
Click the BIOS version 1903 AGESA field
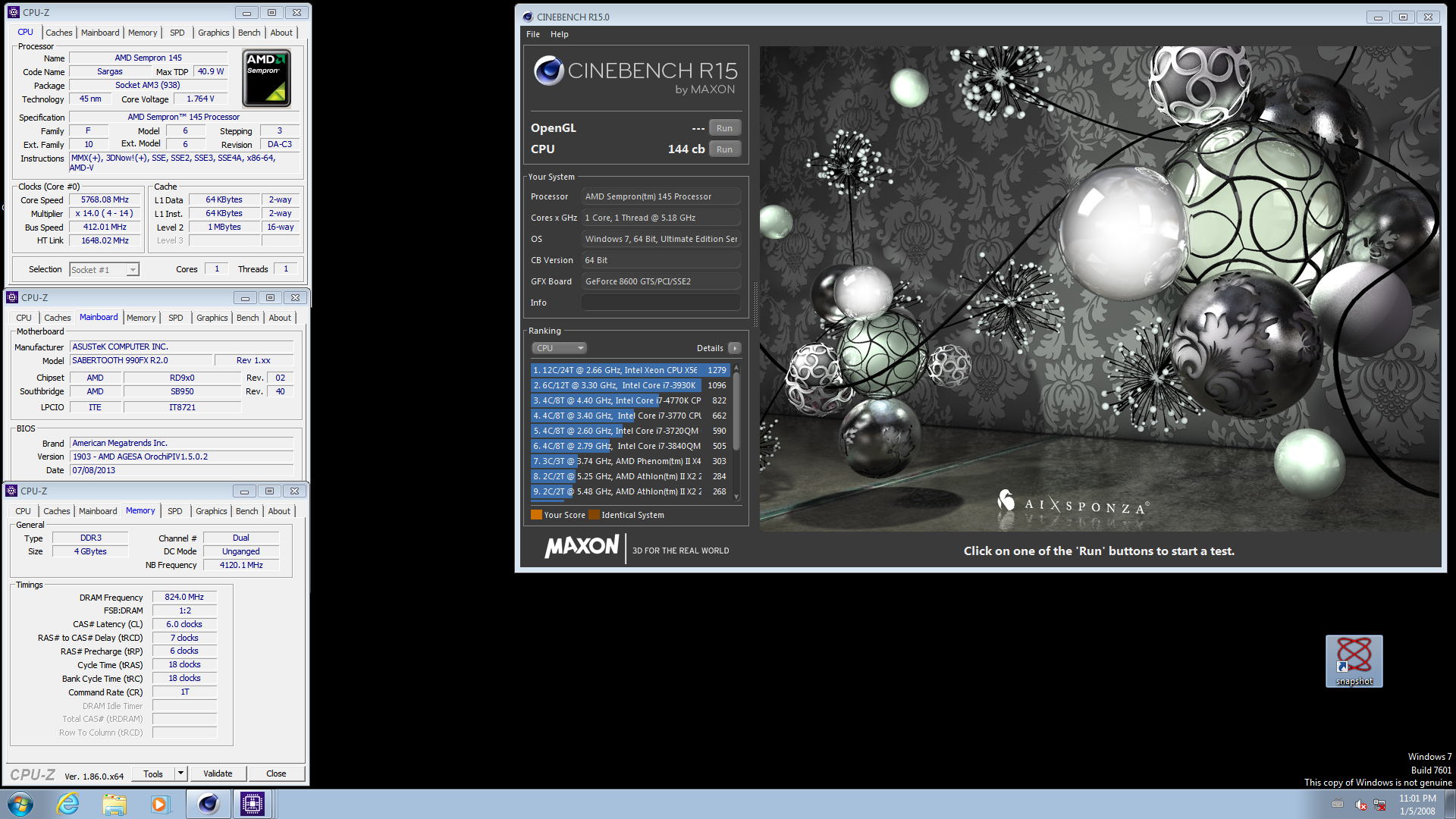pos(181,457)
